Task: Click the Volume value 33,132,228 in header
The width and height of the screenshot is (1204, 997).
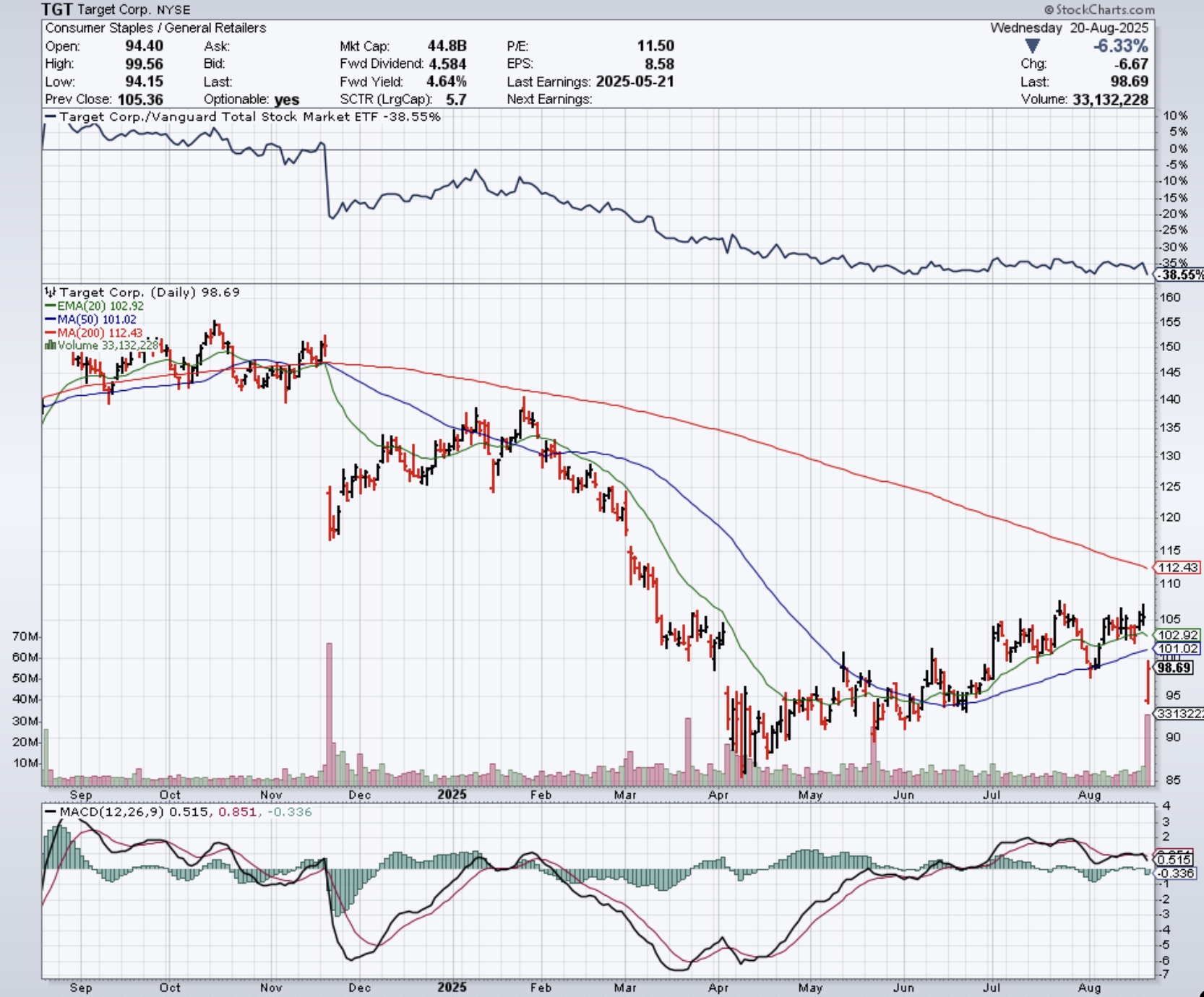Action: pos(1110,100)
